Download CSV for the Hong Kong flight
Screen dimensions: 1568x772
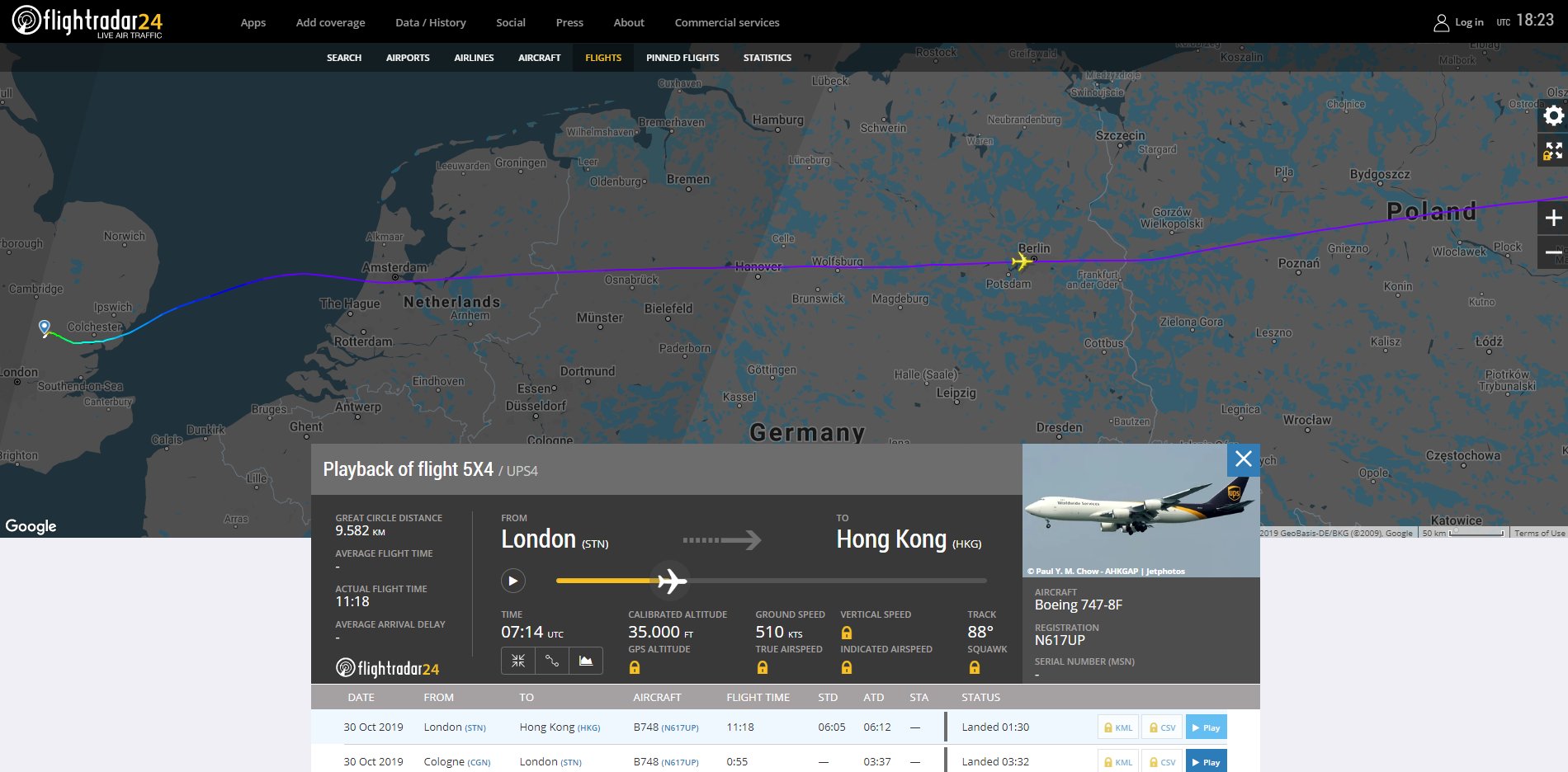(x=1162, y=727)
